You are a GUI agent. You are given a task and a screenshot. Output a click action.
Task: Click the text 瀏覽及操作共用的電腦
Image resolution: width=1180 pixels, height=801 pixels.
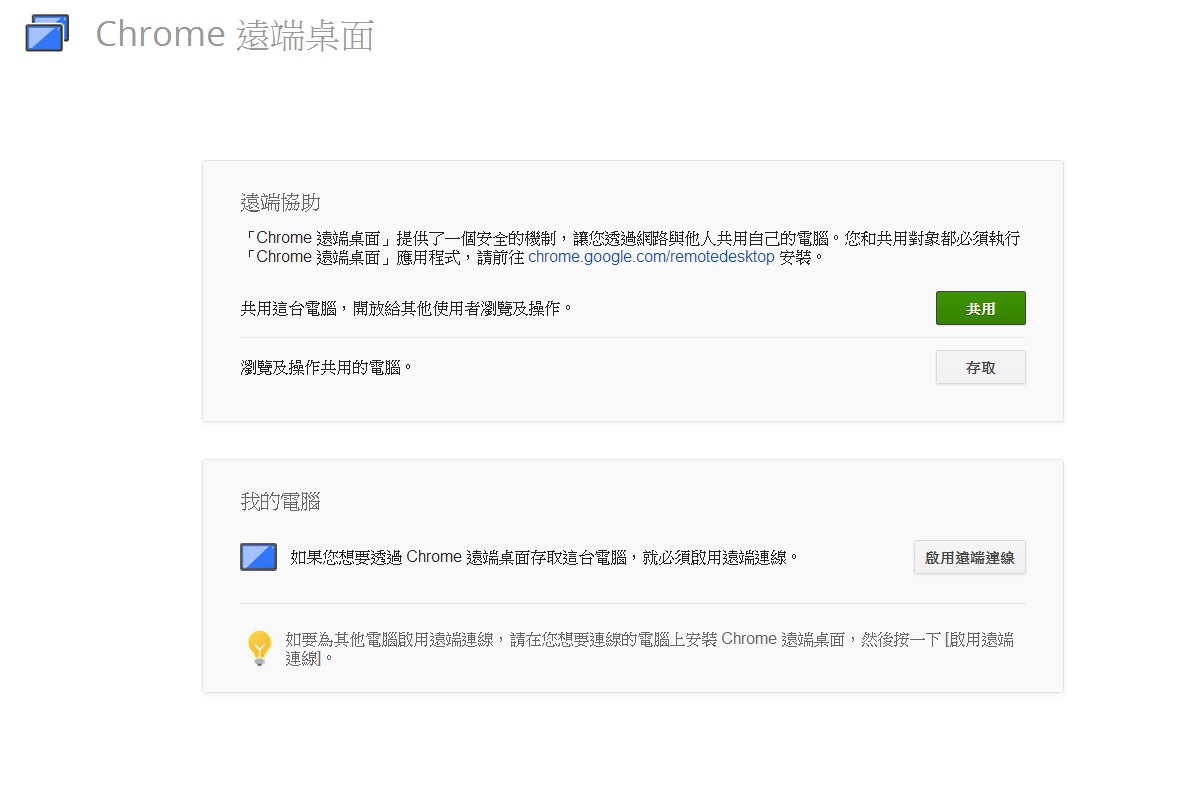tap(326, 367)
